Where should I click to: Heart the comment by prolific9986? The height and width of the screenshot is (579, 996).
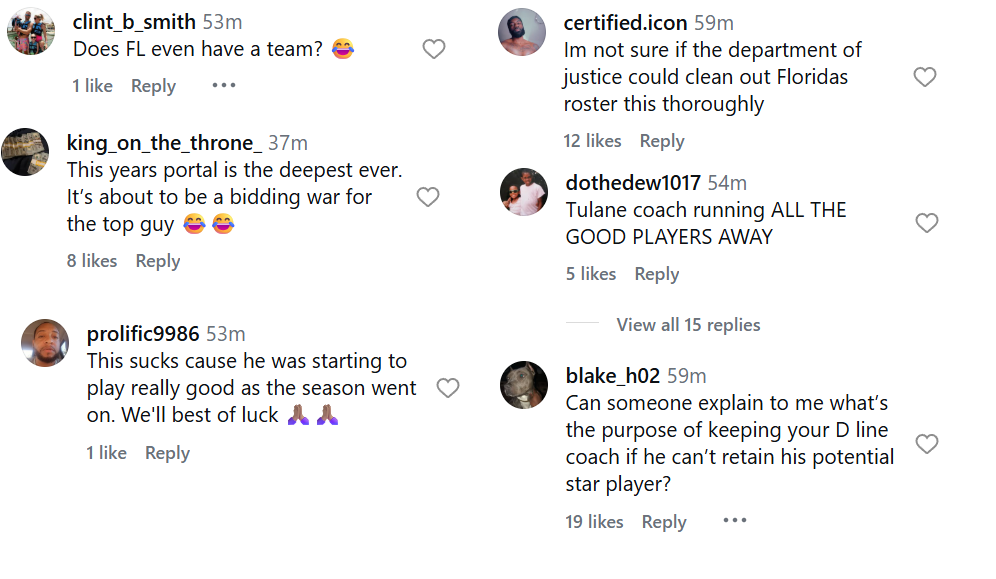point(448,388)
